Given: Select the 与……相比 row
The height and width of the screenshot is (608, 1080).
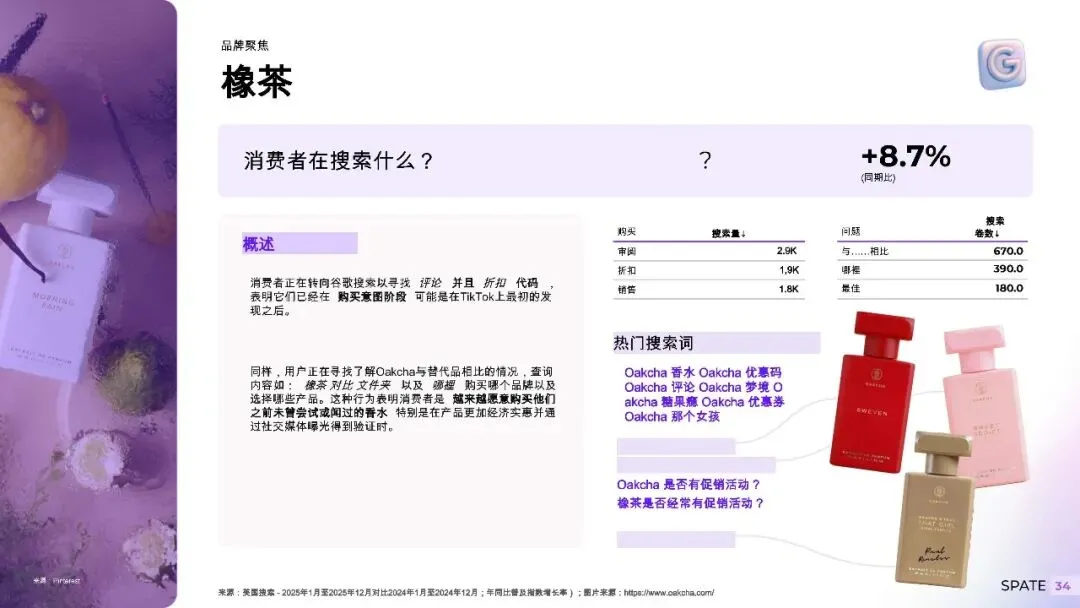Looking at the screenshot, I should [x=933, y=251].
